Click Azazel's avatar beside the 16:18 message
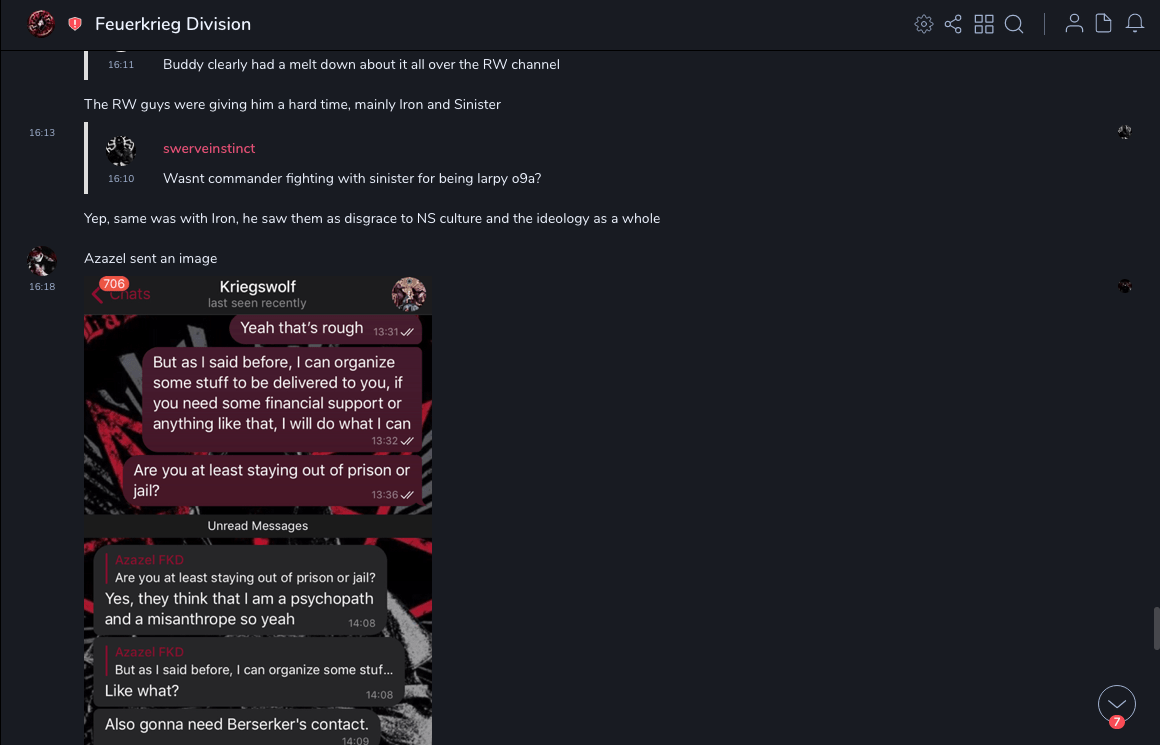1160x745 pixels. 41,262
